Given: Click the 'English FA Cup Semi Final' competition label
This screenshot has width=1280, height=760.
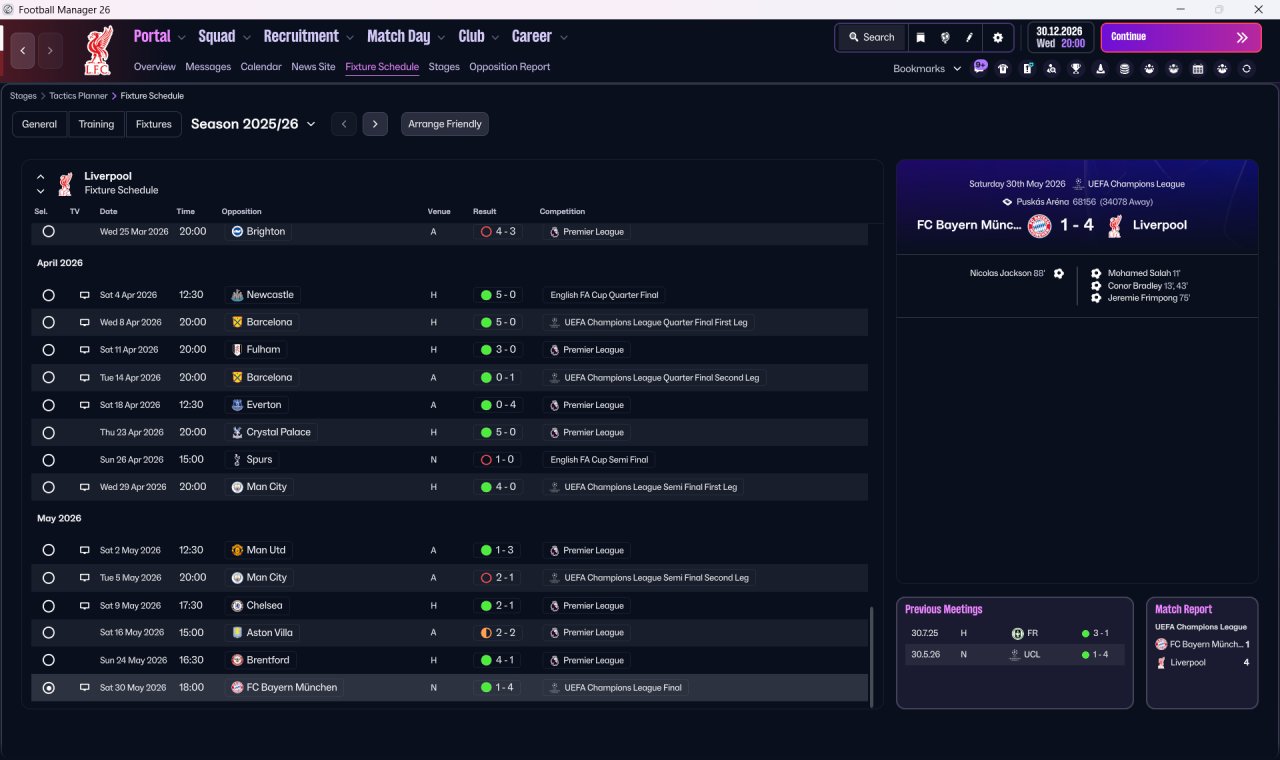Looking at the screenshot, I should click(x=599, y=460).
